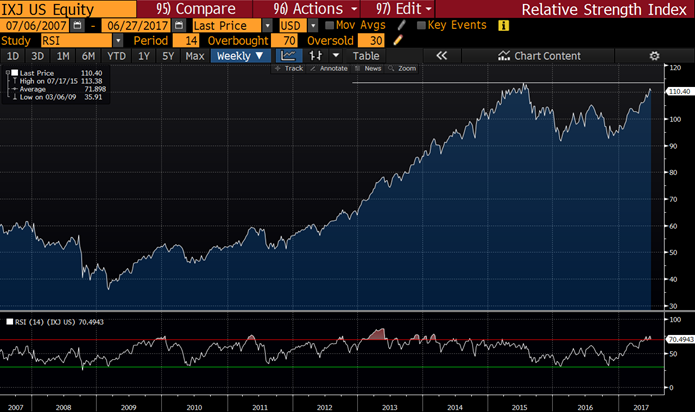Open the start date calendar picker
The image size is (695, 412).
coord(77,25)
